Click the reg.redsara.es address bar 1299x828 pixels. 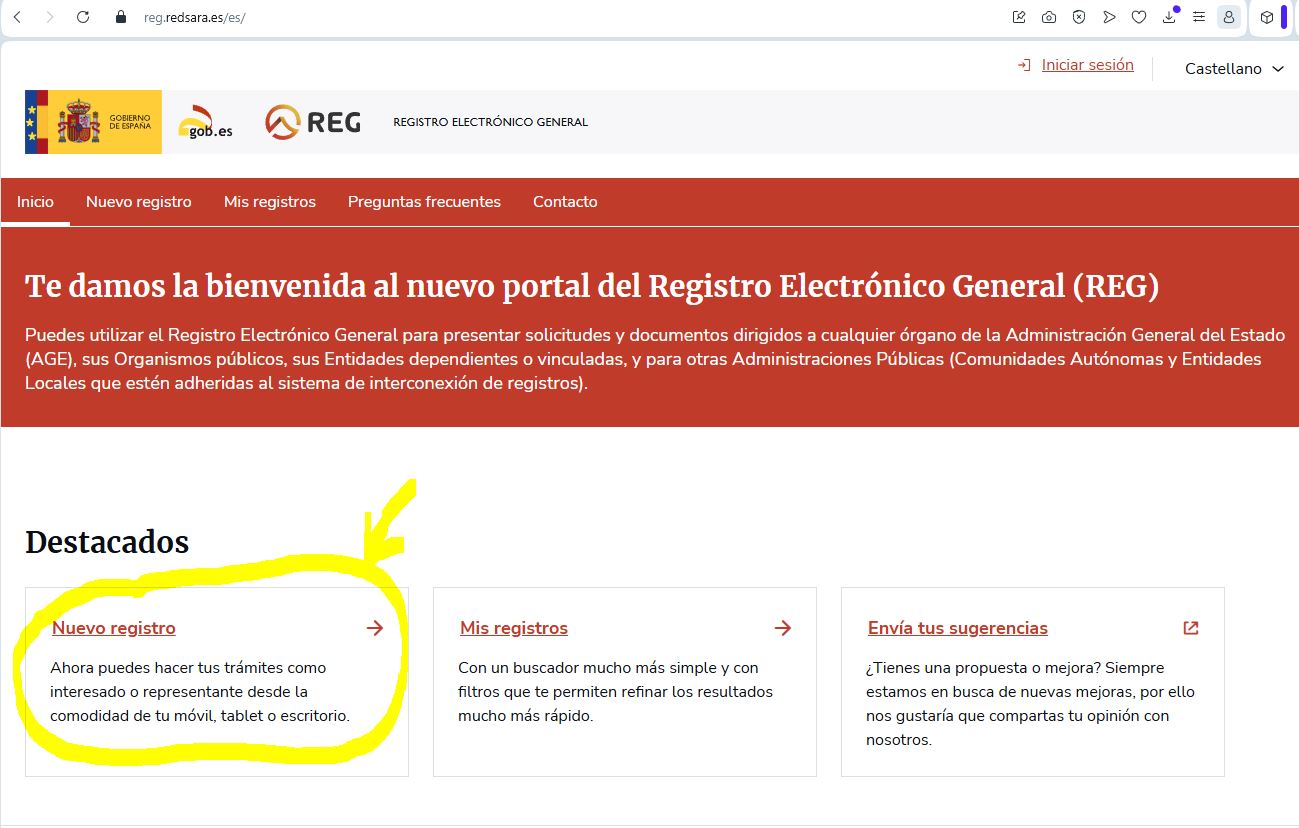pyautogui.click(x=194, y=17)
